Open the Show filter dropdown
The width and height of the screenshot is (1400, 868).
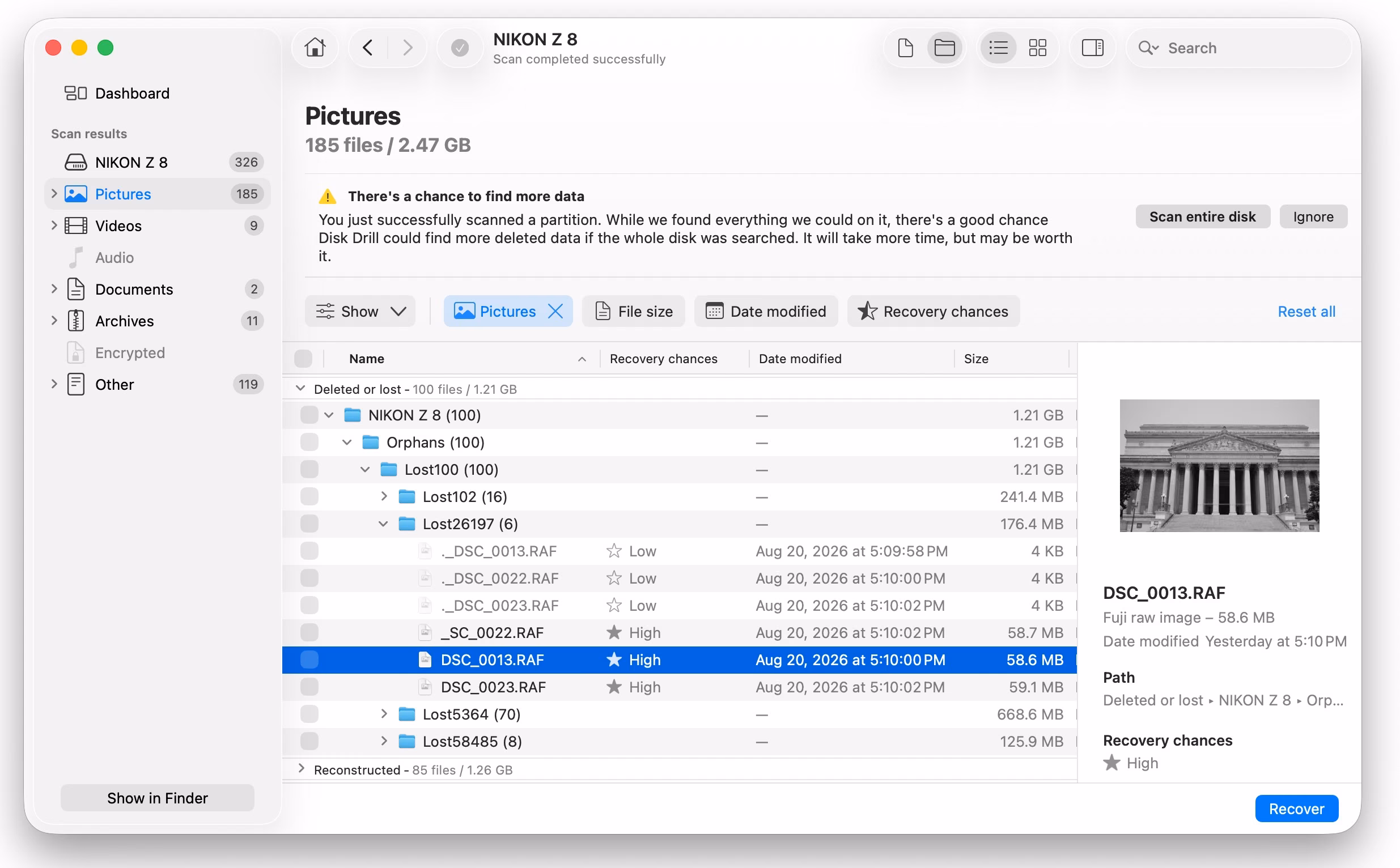coord(360,311)
